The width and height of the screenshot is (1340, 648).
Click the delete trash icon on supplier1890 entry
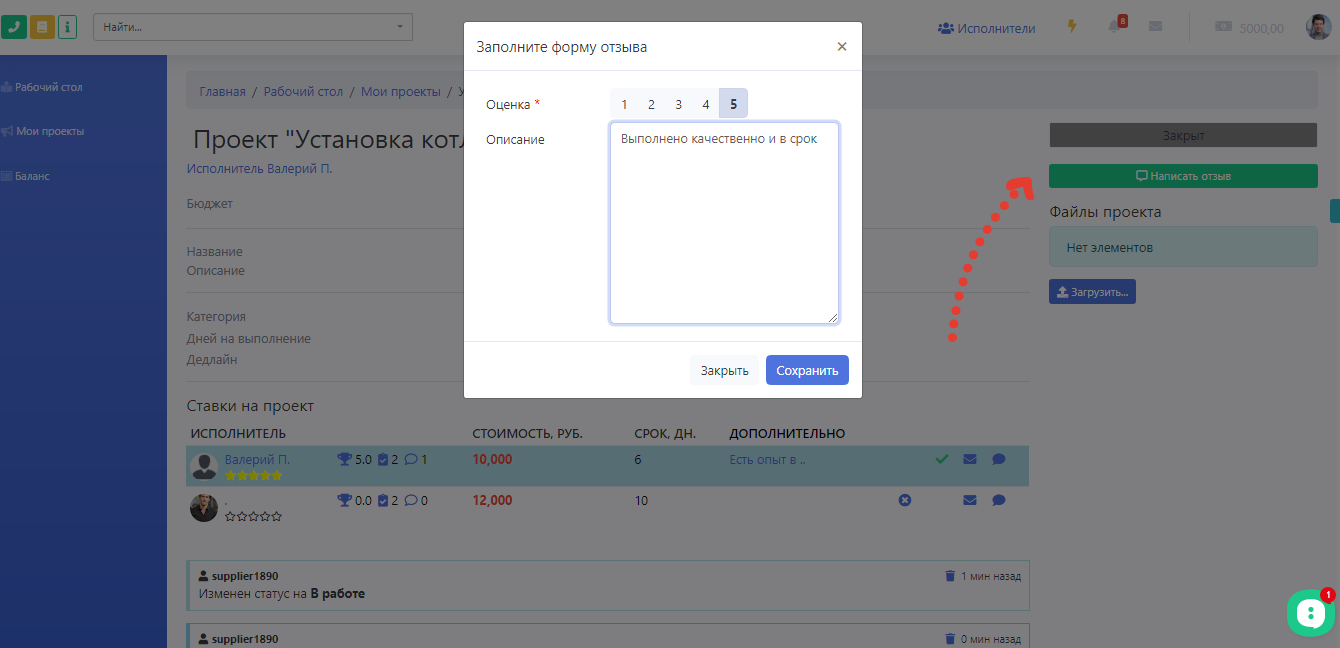coord(950,575)
